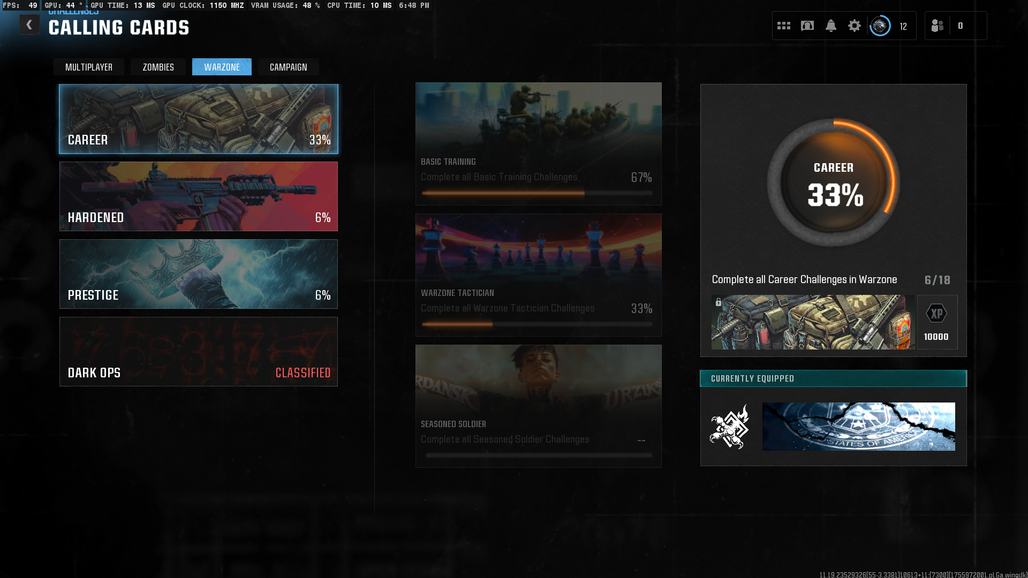This screenshot has width=1028, height=578.
Task: Click 'Complete all Career Challenges in Warzone' text
Action: pyautogui.click(x=804, y=280)
